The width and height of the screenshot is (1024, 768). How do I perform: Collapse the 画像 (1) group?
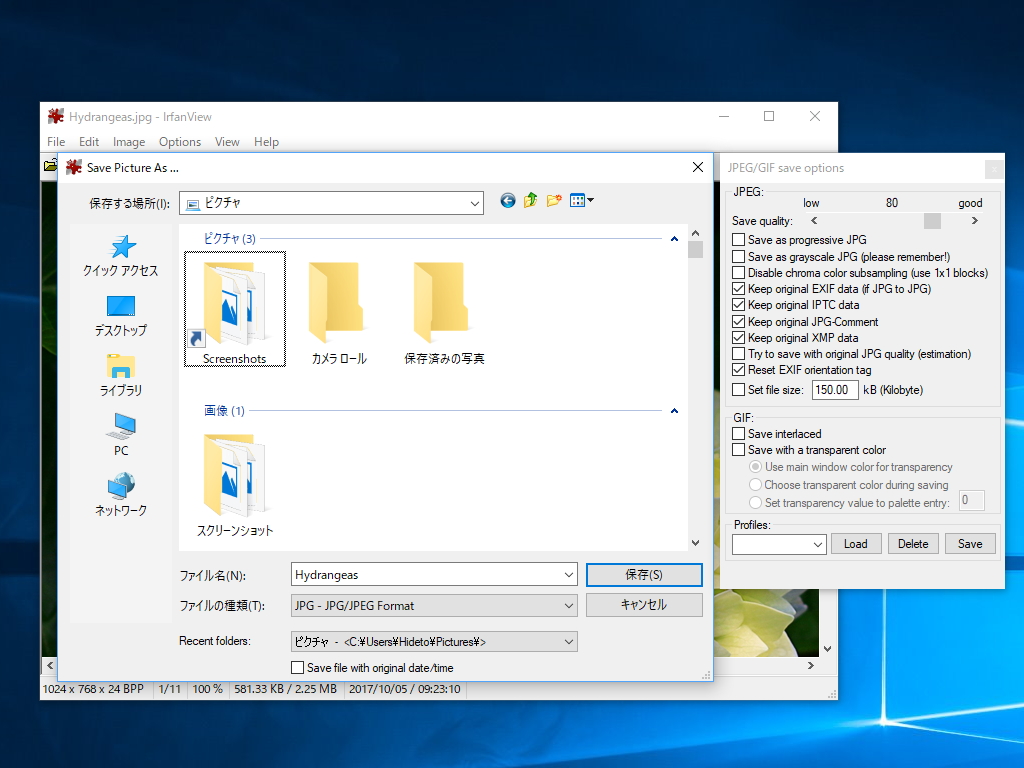pyautogui.click(x=675, y=411)
